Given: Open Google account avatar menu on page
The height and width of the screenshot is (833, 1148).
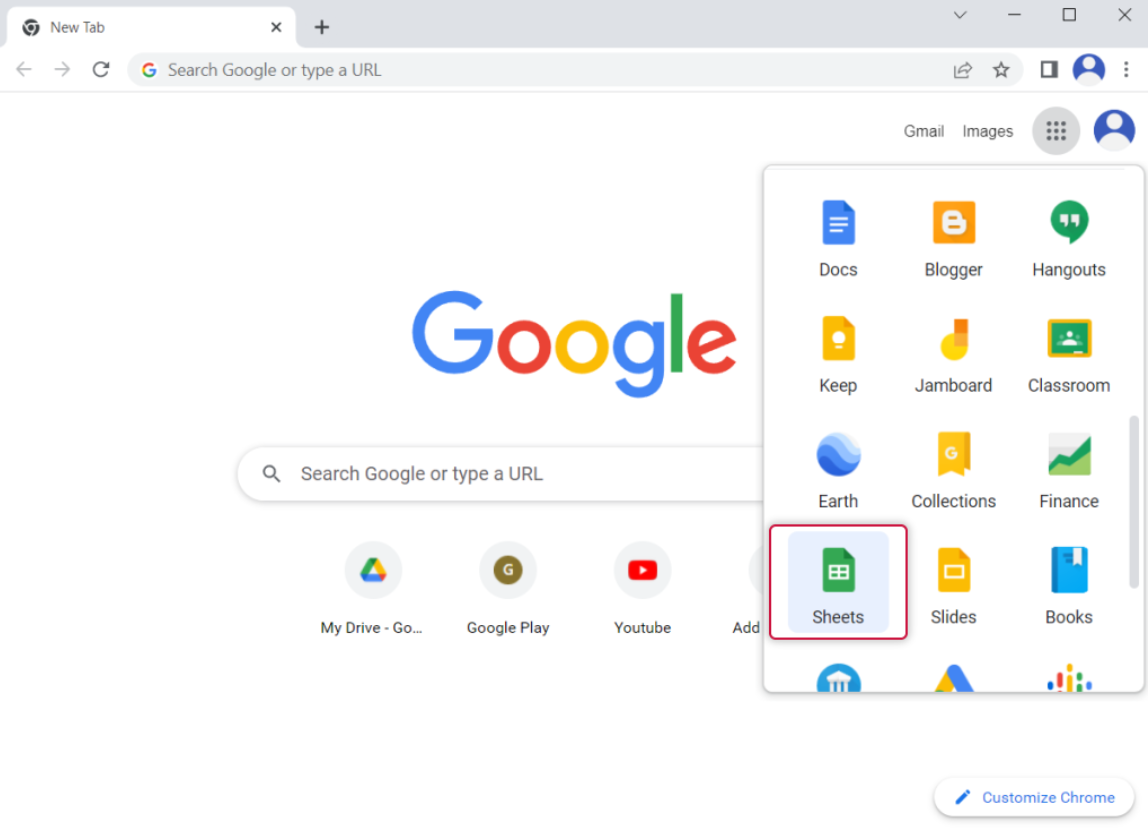Looking at the screenshot, I should (1114, 131).
